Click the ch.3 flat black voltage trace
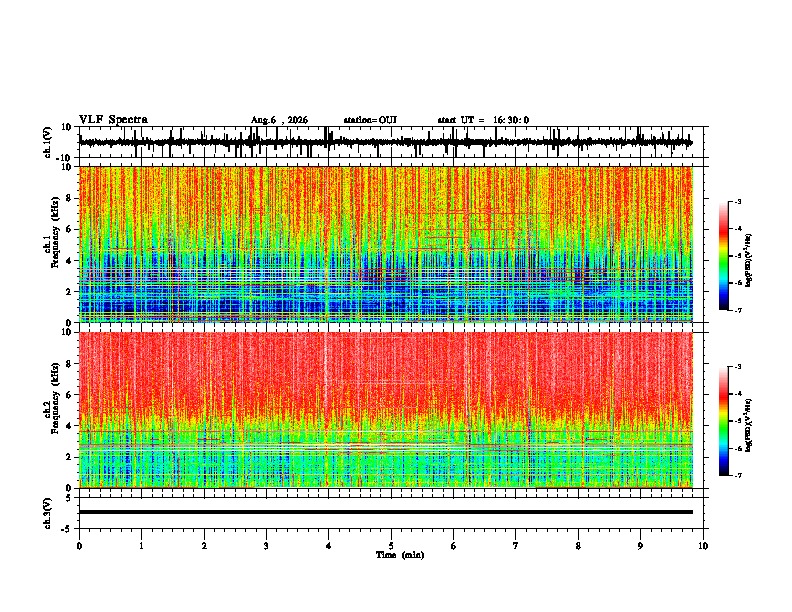 386,512
